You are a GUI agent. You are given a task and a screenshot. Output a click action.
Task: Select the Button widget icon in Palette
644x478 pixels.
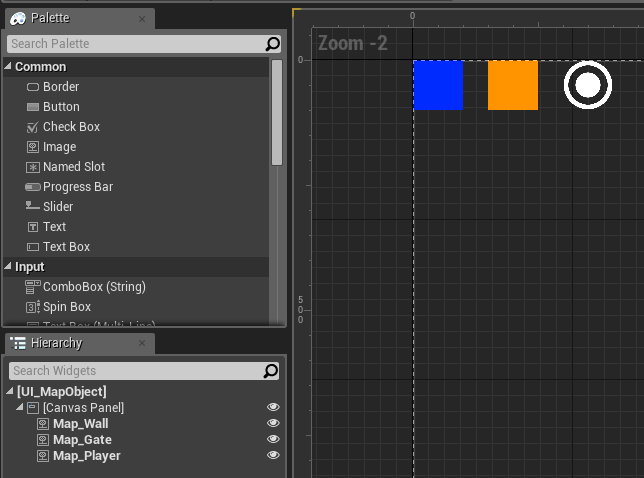(33, 107)
